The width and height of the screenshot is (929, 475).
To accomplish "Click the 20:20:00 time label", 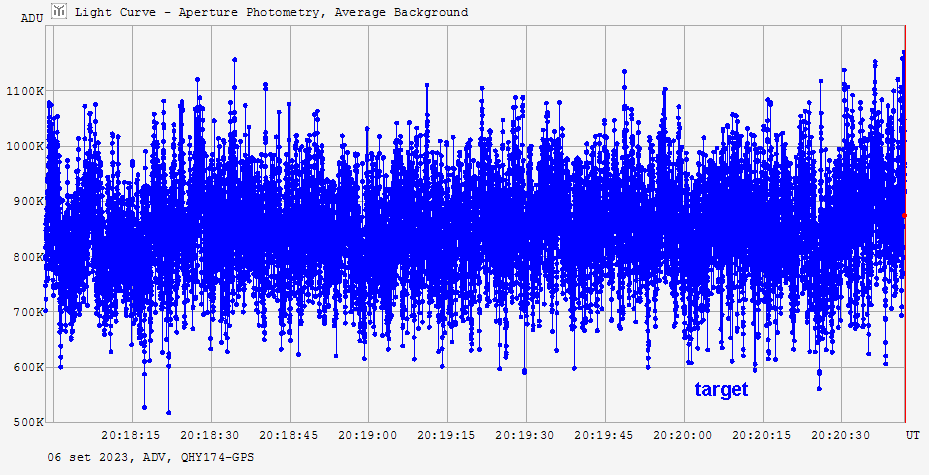I will click(683, 435).
